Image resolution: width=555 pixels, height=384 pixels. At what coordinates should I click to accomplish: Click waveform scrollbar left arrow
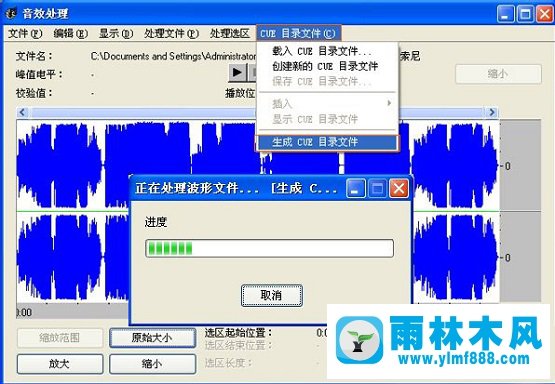point(23,113)
